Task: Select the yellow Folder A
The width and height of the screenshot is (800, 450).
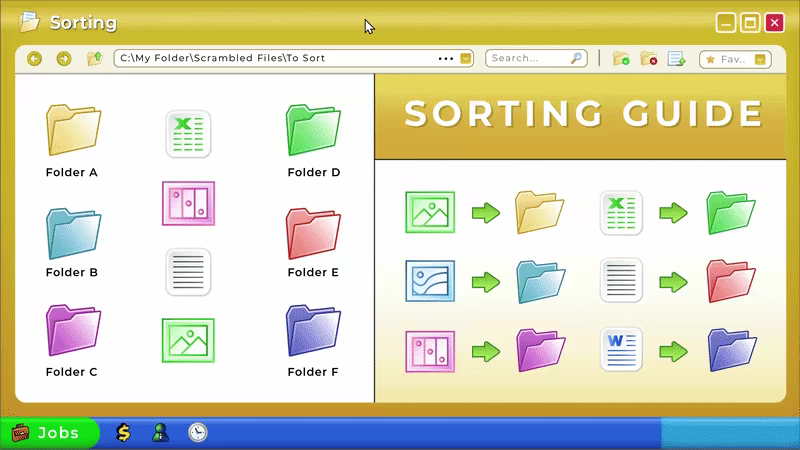Action: pos(73,130)
